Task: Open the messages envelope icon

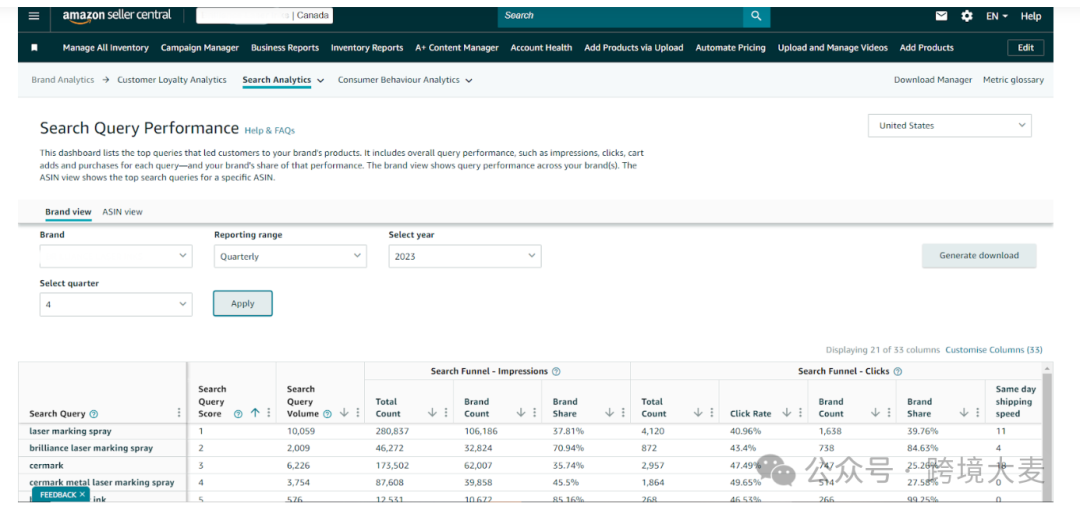Action: coord(942,16)
